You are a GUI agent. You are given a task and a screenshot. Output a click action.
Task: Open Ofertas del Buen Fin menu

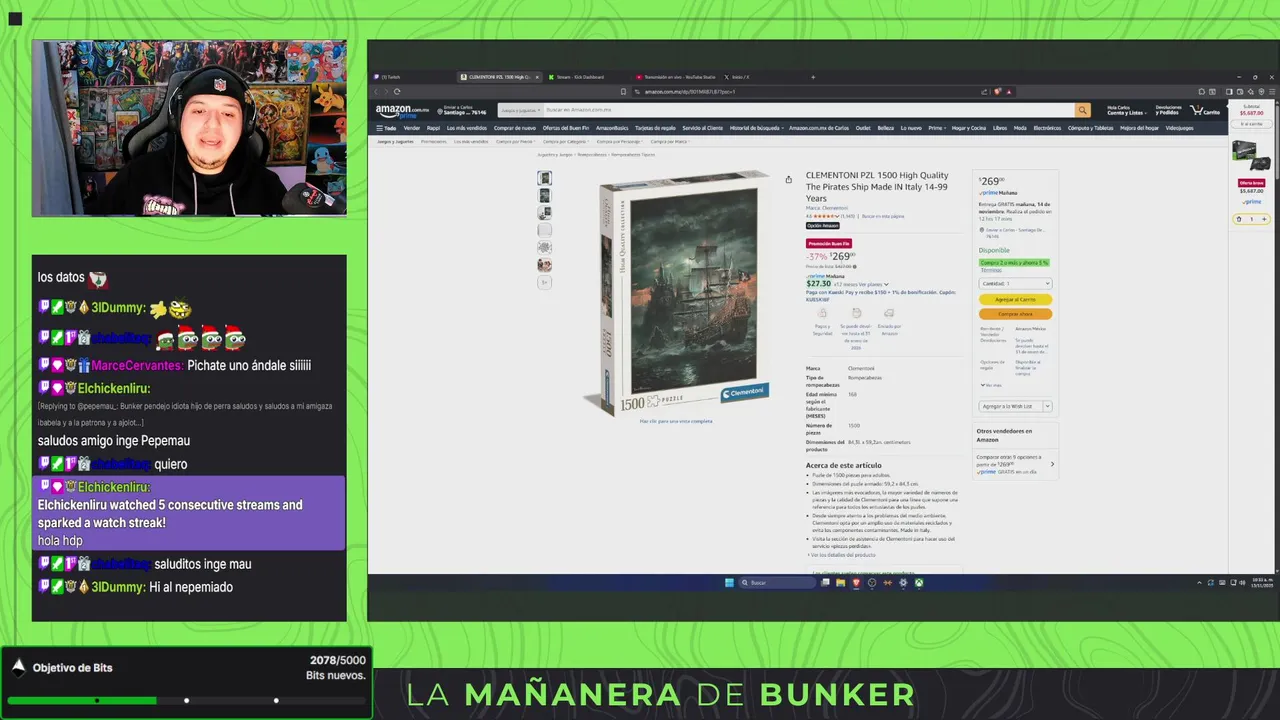click(565, 128)
